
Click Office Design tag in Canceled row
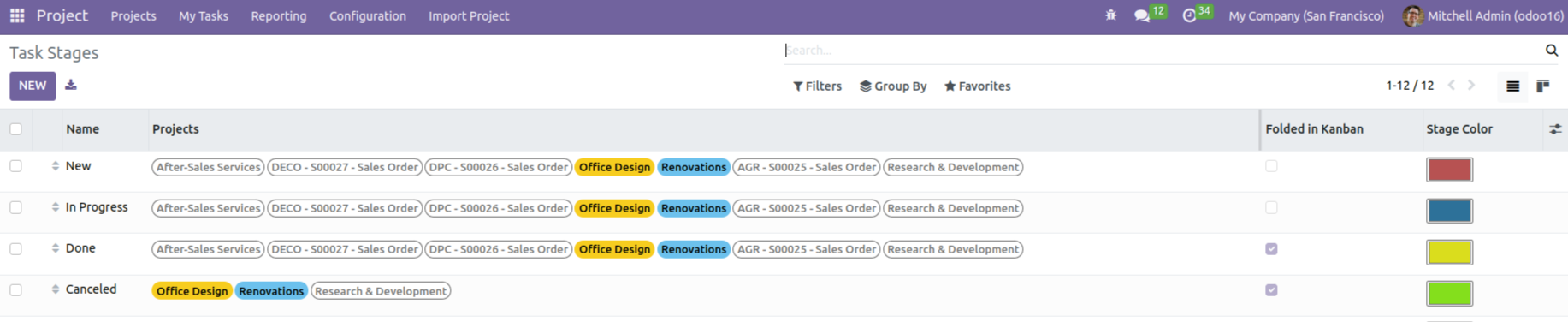click(x=192, y=291)
